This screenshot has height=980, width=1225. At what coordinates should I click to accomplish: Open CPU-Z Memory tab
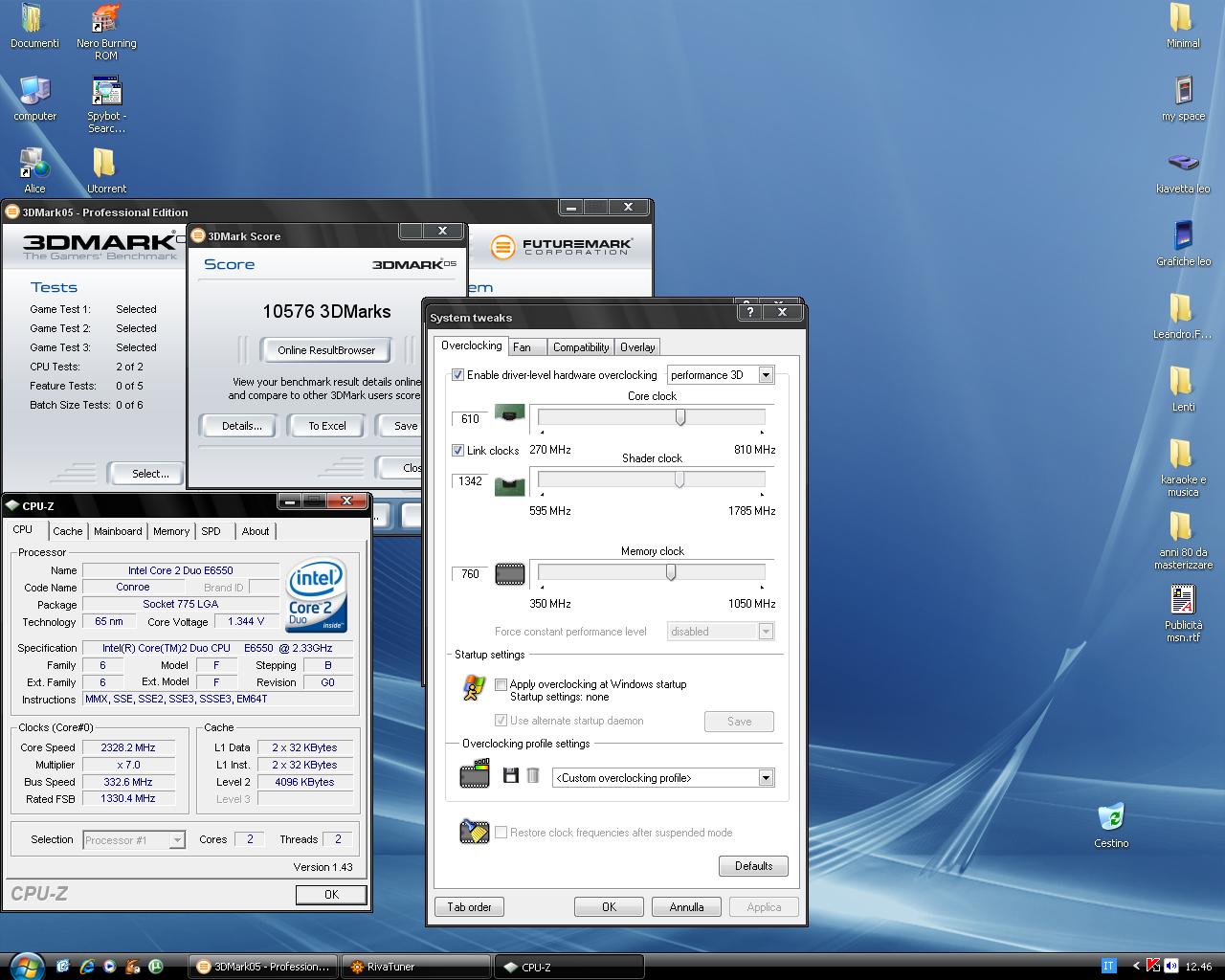coord(171,531)
